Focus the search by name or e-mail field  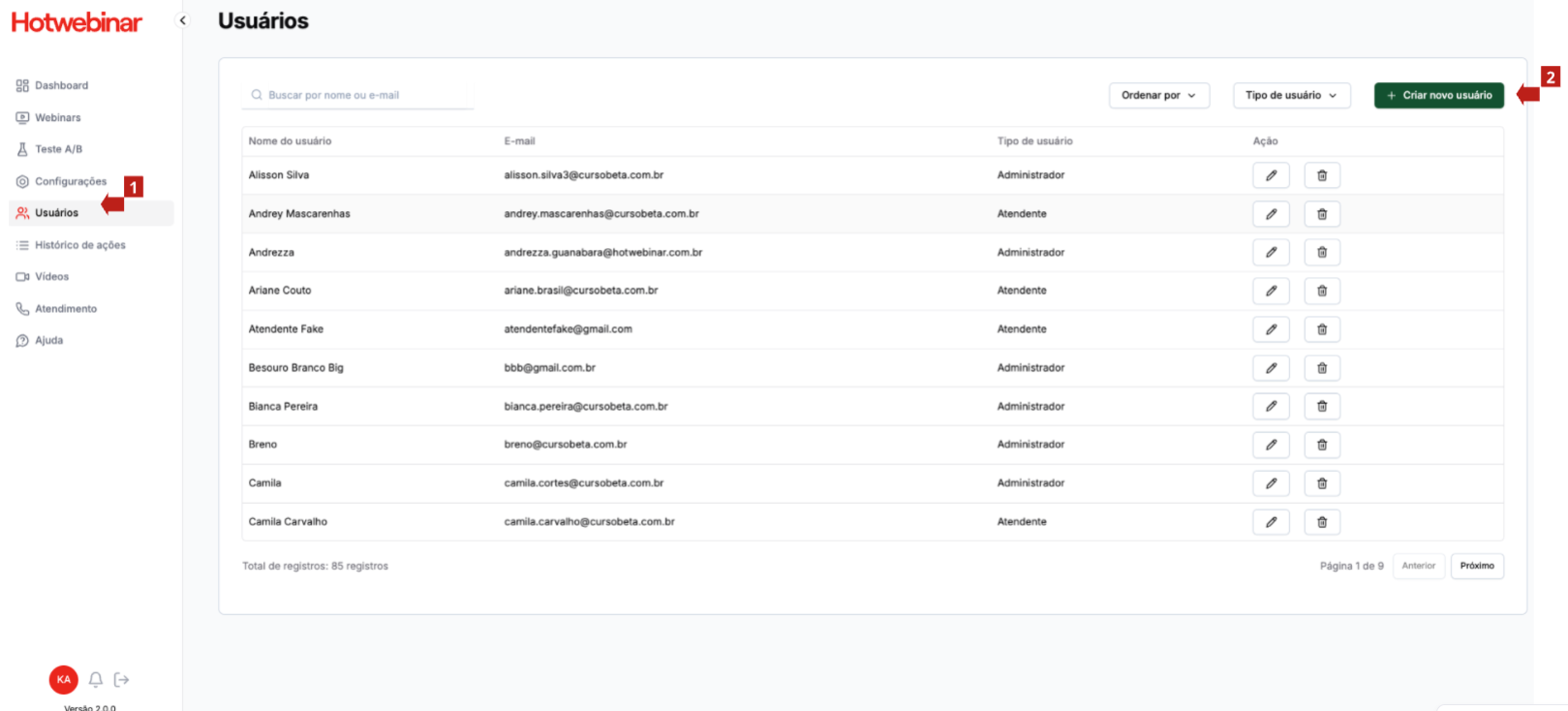[x=358, y=95]
